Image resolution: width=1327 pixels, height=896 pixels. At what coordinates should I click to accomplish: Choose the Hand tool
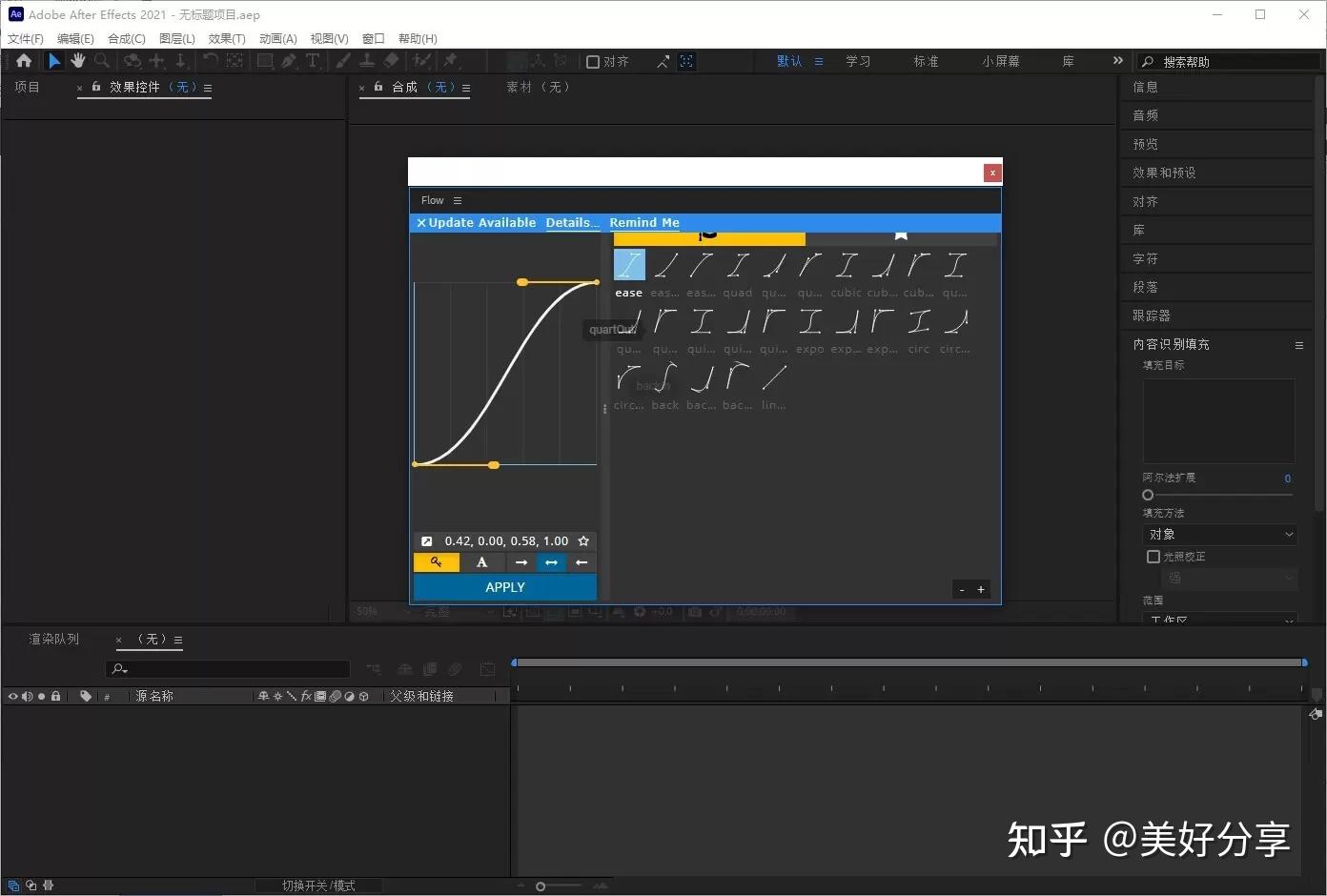[77, 60]
